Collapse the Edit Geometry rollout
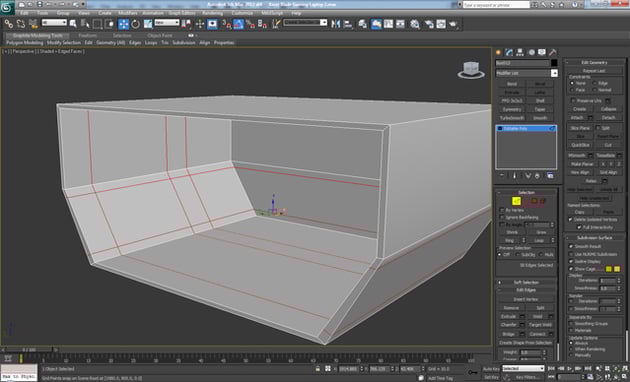630x382 pixels. click(595, 62)
